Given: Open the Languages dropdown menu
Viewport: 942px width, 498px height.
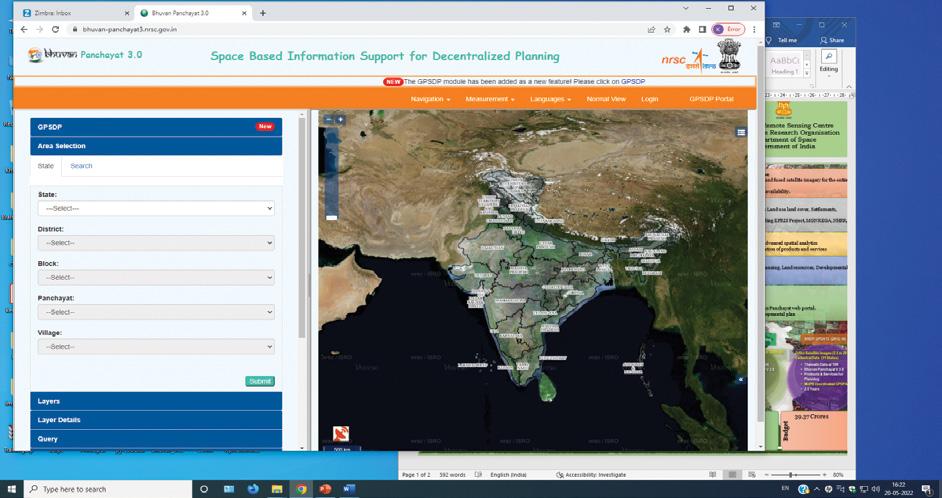Looking at the screenshot, I should 550,99.
